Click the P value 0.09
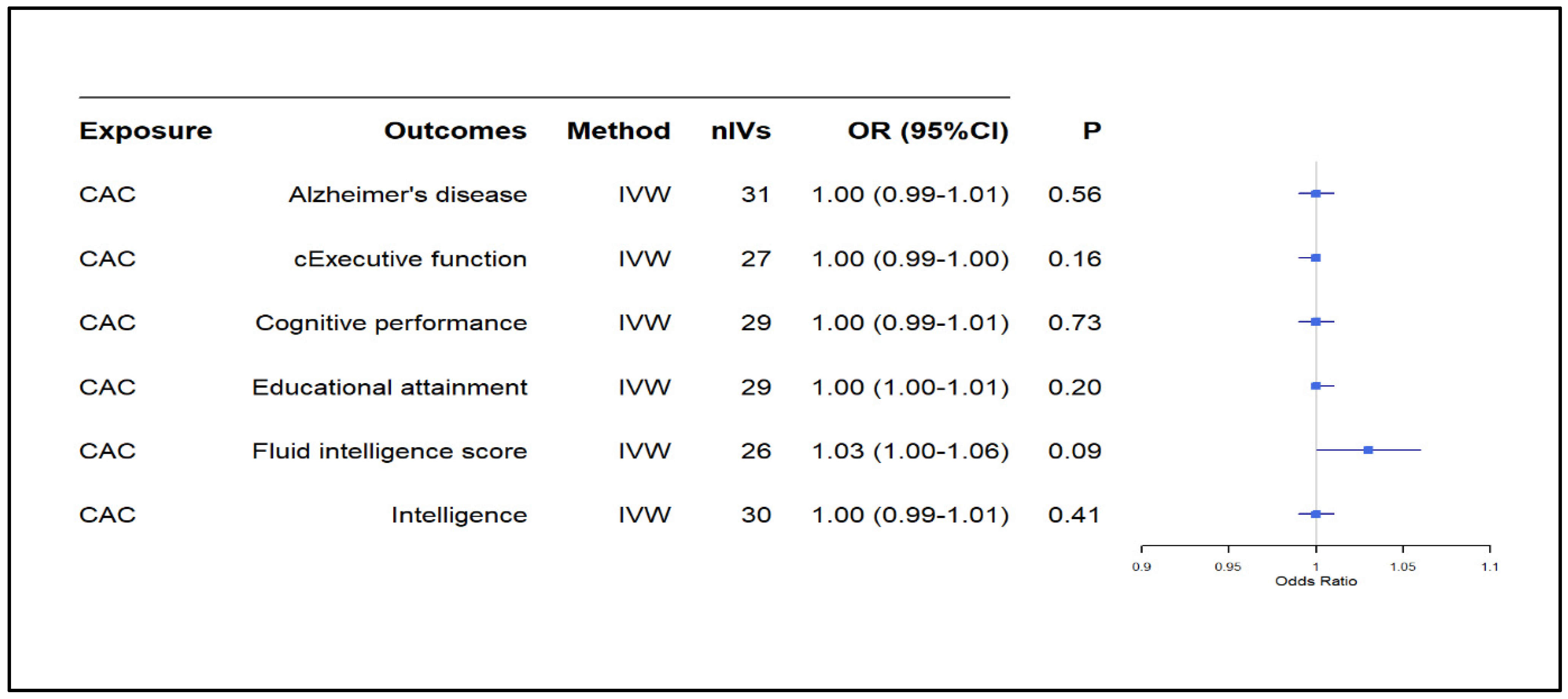Image resolution: width=1568 pixels, height=699 pixels. pyautogui.click(x=1074, y=451)
